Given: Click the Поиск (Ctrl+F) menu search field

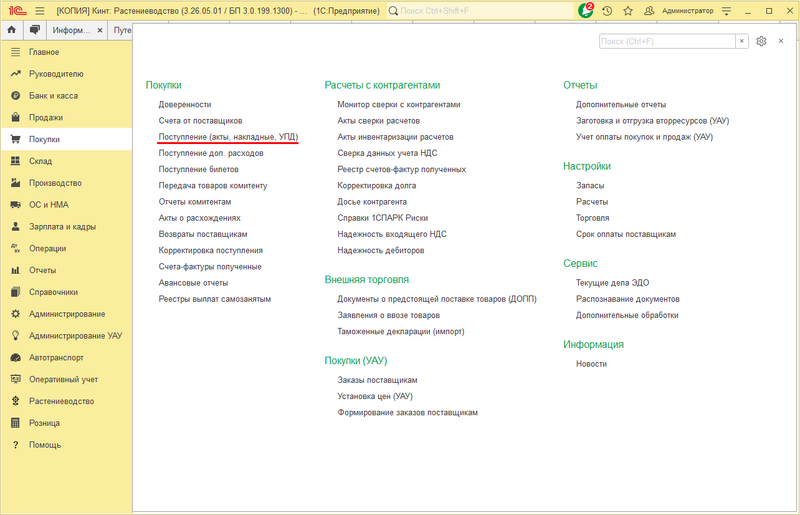Looking at the screenshot, I should pos(667,41).
